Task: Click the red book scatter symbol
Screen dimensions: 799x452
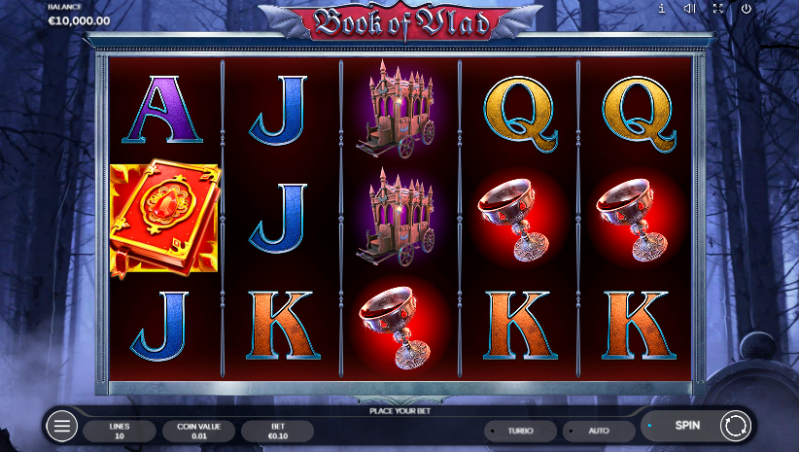Action: [x=165, y=219]
